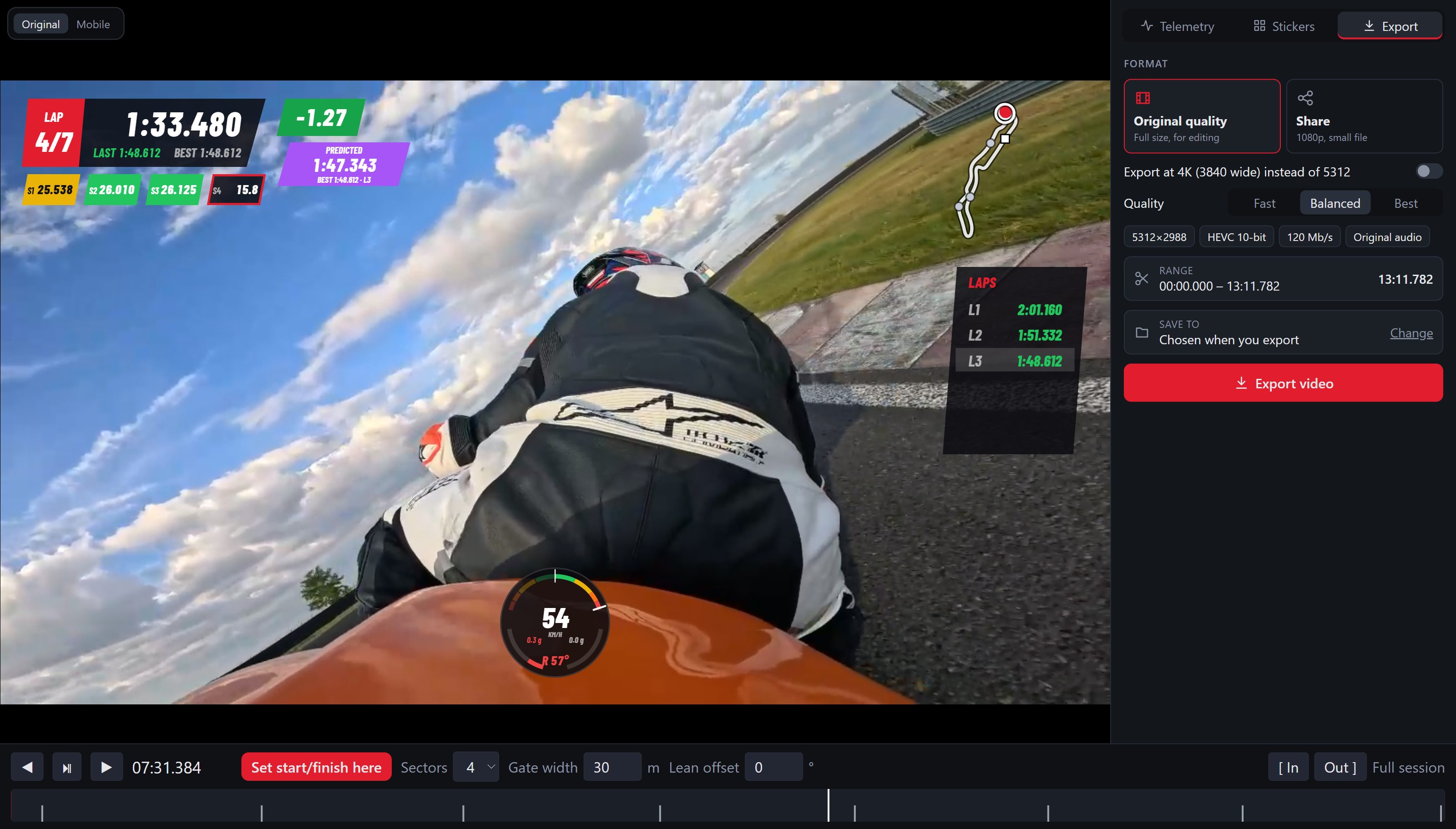Viewport: 1456px width, 829px height.
Task: Click the share icon on Share card
Action: (1305, 98)
